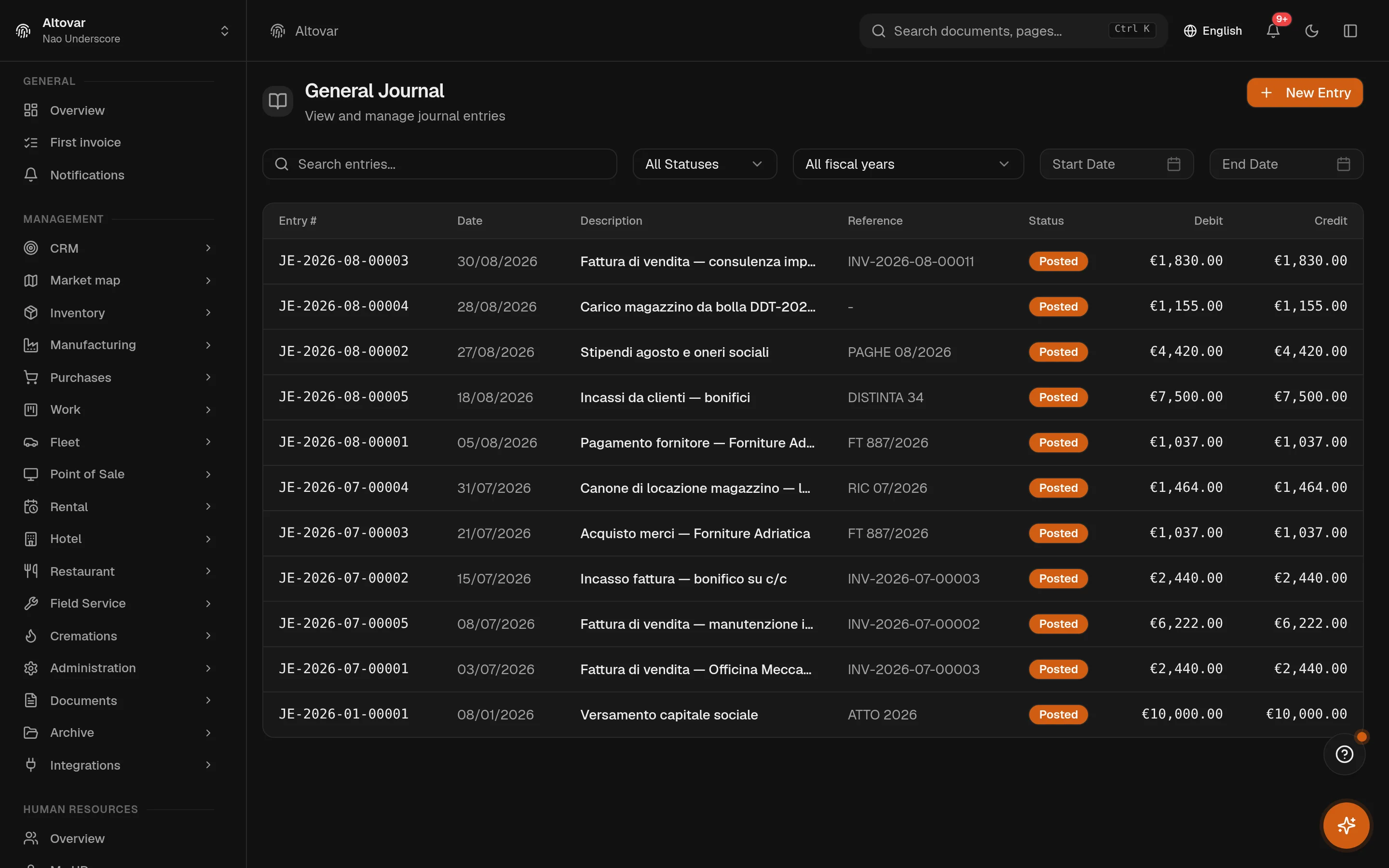1389x868 pixels.
Task: Expand the Manufacturing chevron
Action: coord(208,345)
